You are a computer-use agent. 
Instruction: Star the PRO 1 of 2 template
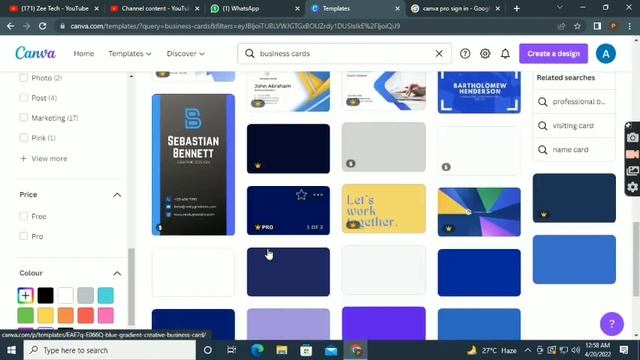[301, 195]
